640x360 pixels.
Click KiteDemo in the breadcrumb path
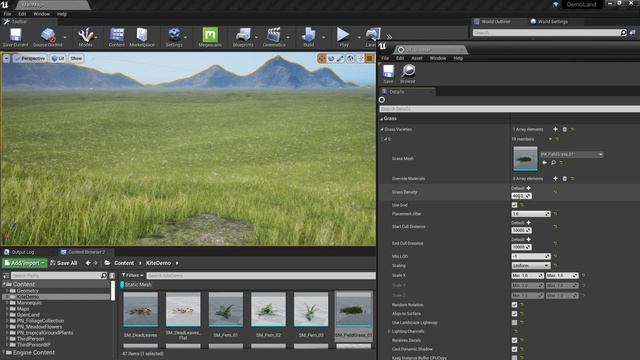(x=158, y=263)
